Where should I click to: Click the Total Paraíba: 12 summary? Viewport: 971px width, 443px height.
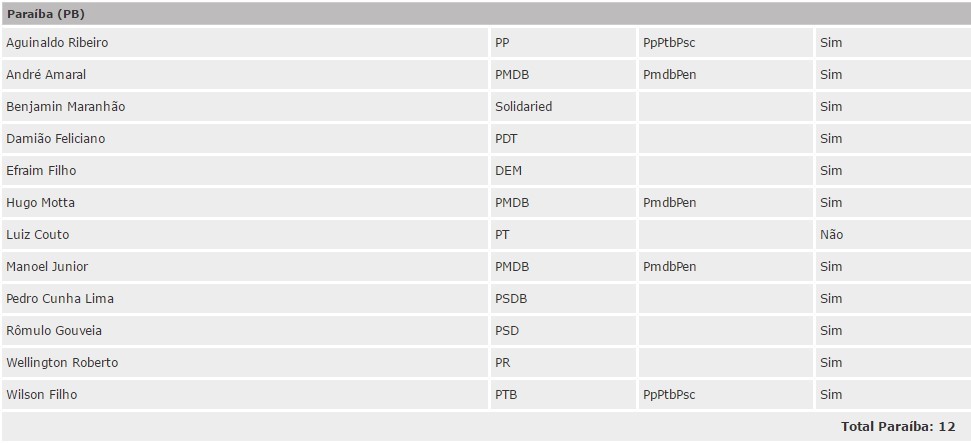(898, 427)
